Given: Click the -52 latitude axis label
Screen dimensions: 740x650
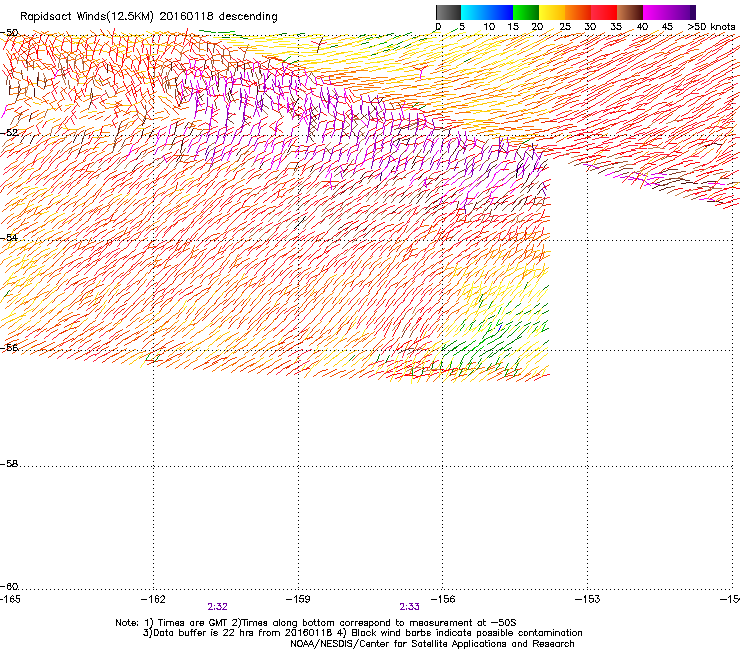Looking at the screenshot, I should [x=9, y=133].
